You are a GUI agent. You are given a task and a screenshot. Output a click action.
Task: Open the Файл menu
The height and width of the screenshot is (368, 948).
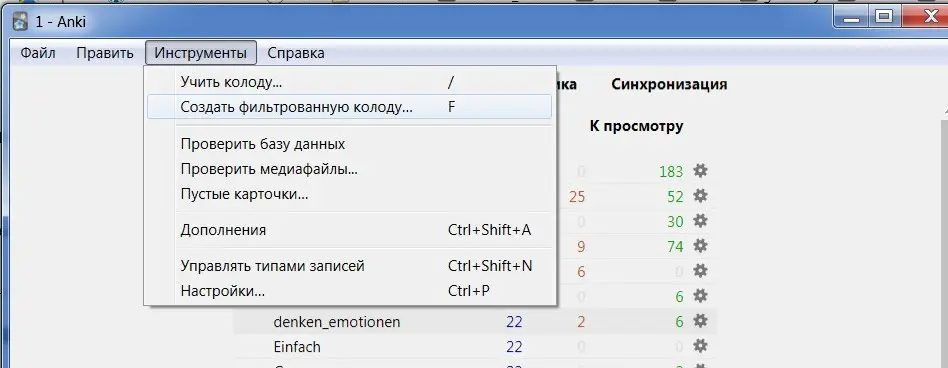(x=38, y=53)
